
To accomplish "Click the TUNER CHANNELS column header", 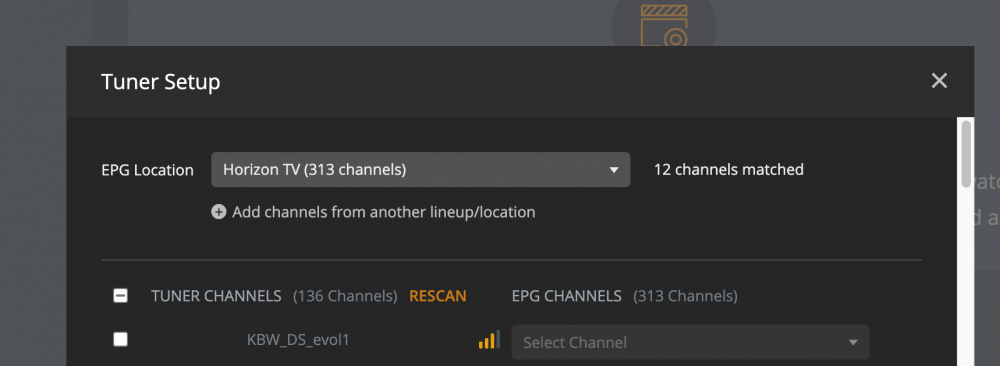I will 216,296.
